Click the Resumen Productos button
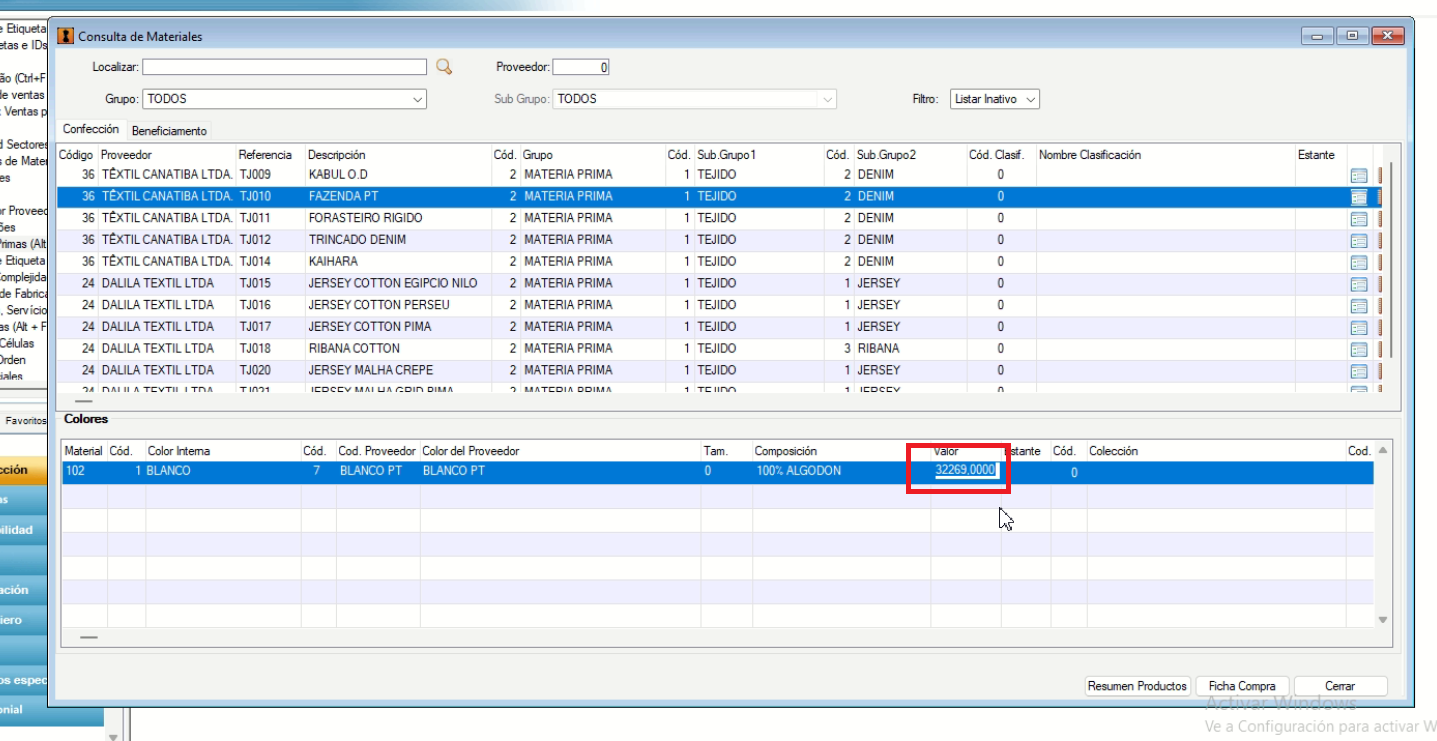 point(1137,686)
